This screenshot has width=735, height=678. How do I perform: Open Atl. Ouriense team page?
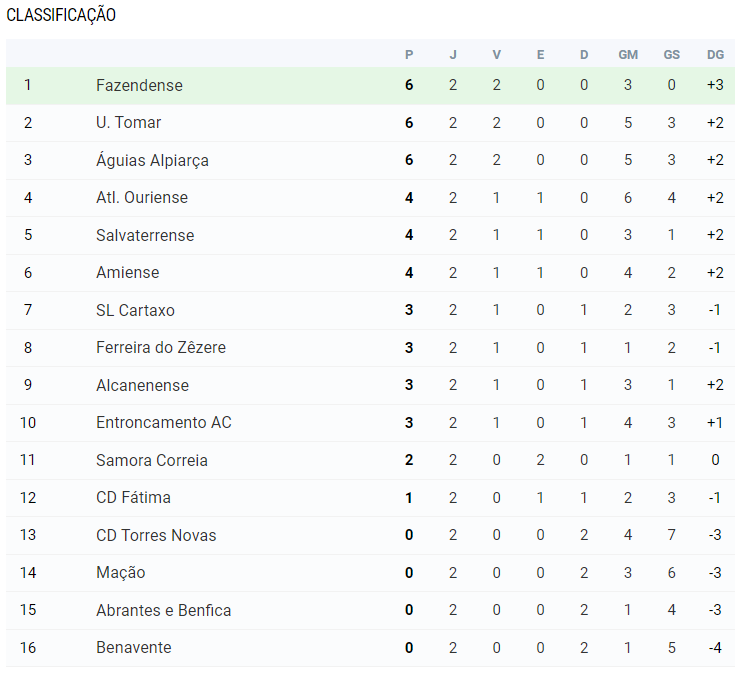click(142, 197)
